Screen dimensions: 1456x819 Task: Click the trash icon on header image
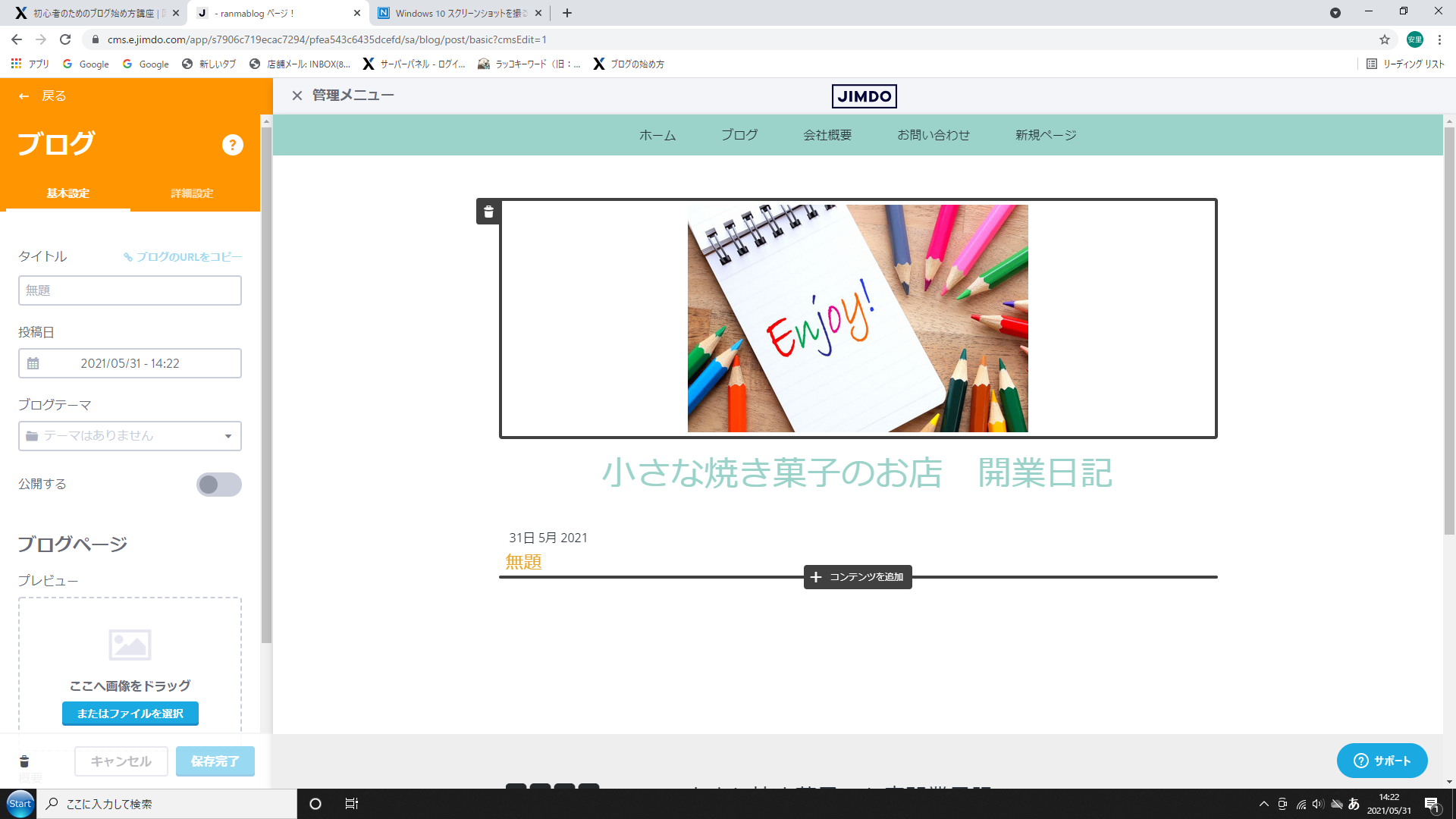click(x=488, y=212)
